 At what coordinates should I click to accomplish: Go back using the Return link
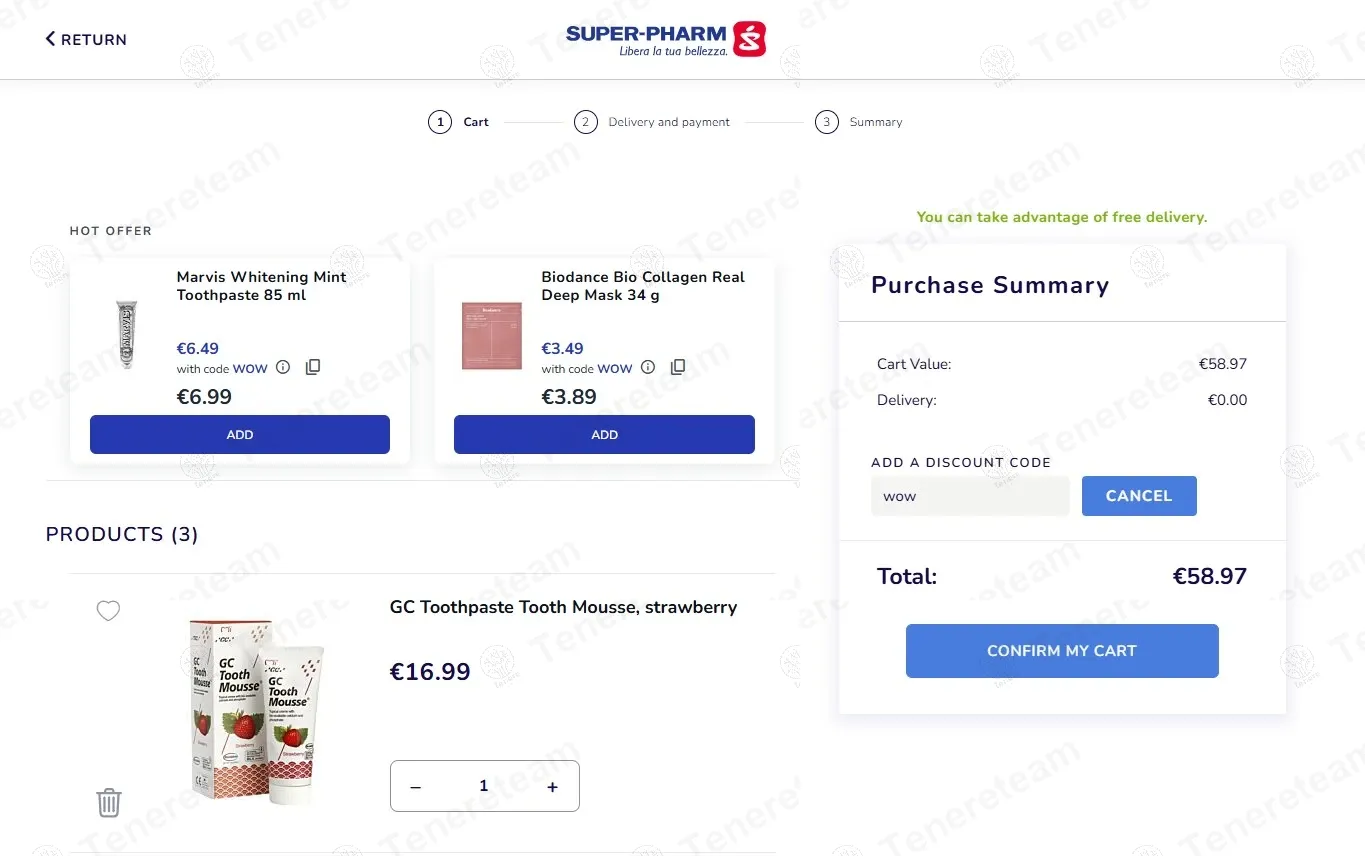point(86,40)
